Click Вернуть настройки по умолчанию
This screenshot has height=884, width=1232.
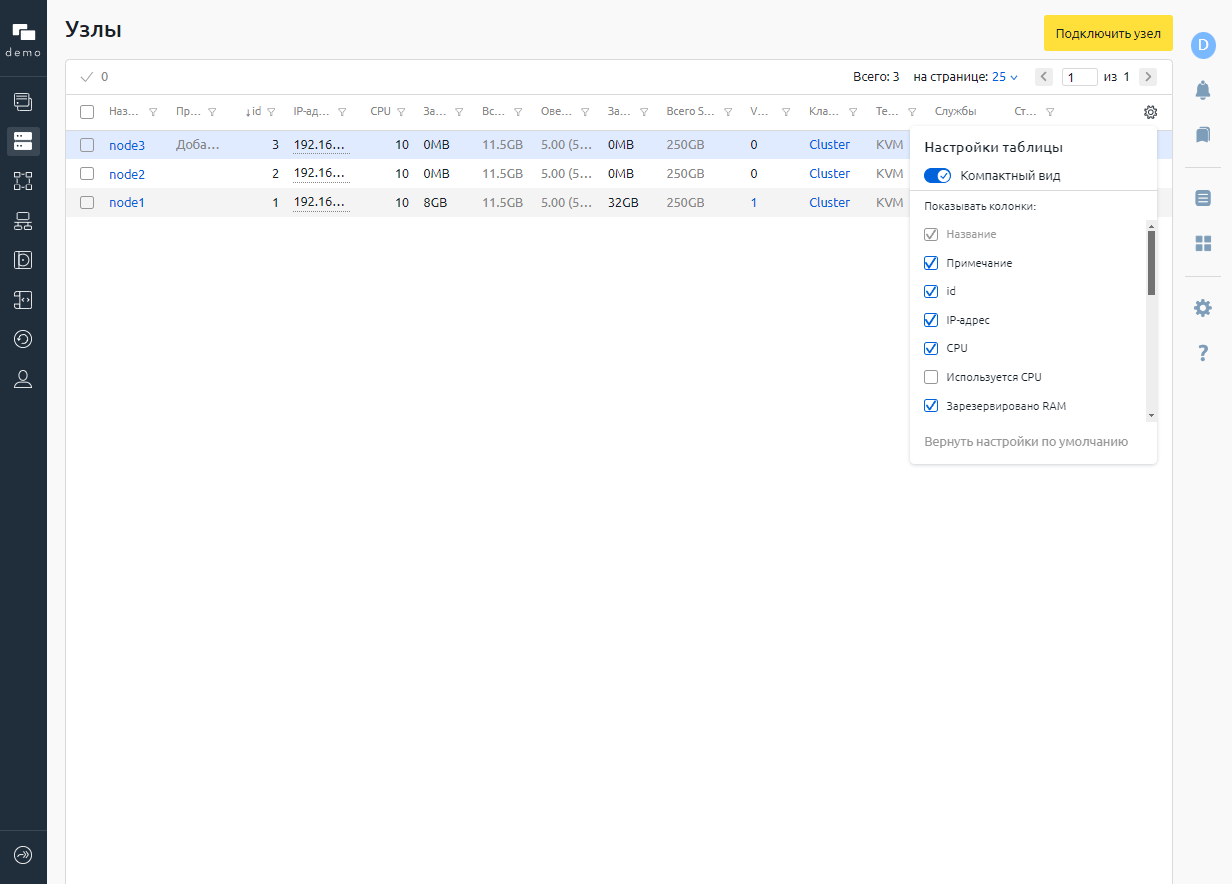point(1026,442)
